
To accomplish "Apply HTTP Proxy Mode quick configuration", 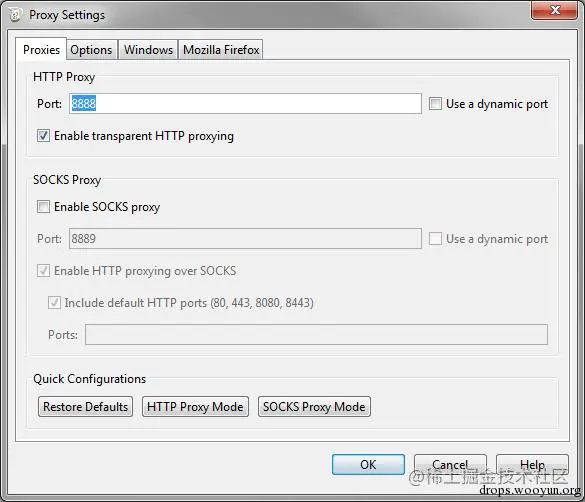I will coord(195,407).
